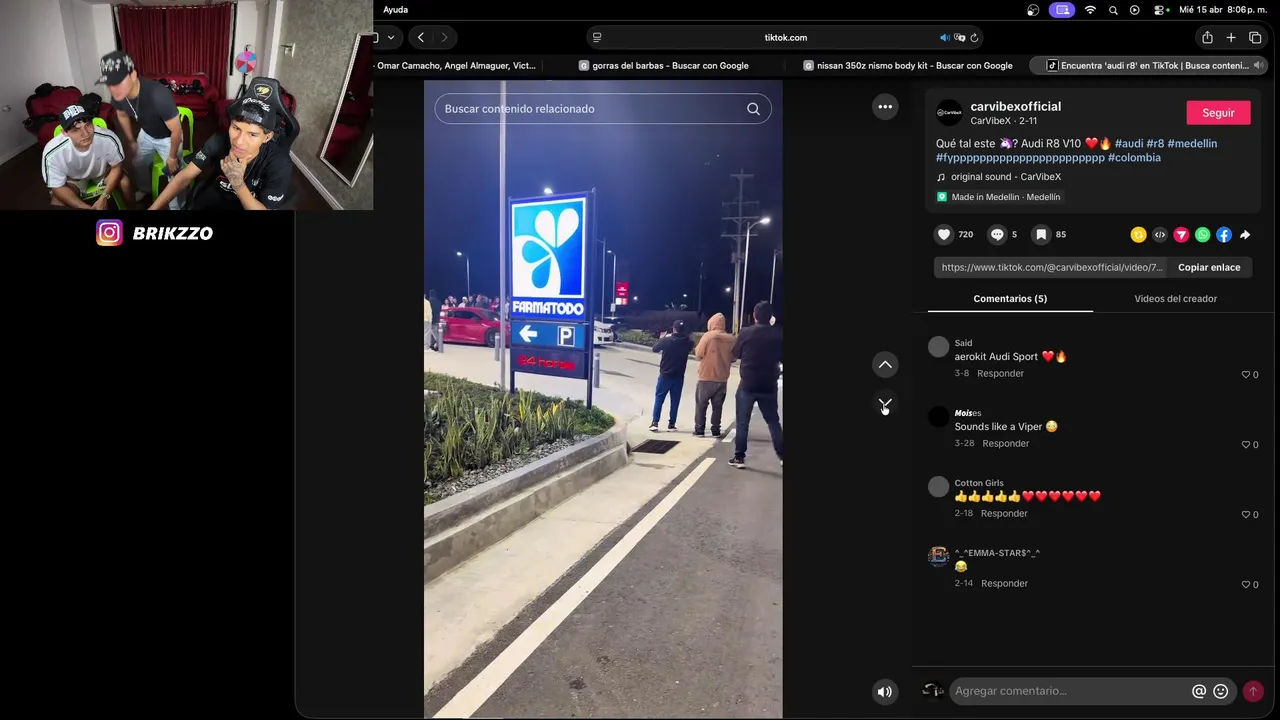Go back in Safari
The width and height of the screenshot is (1280, 720).
[421, 37]
